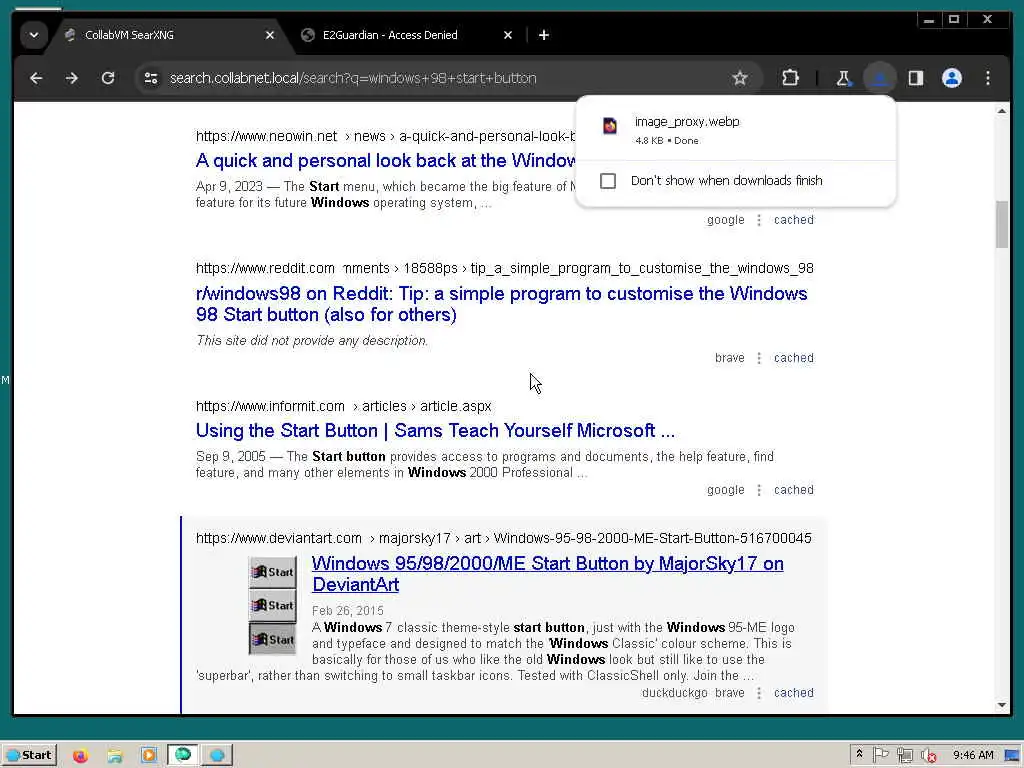Expand options dots for Reddit result
The height and width of the screenshot is (768, 1024).
tap(759, 358)
